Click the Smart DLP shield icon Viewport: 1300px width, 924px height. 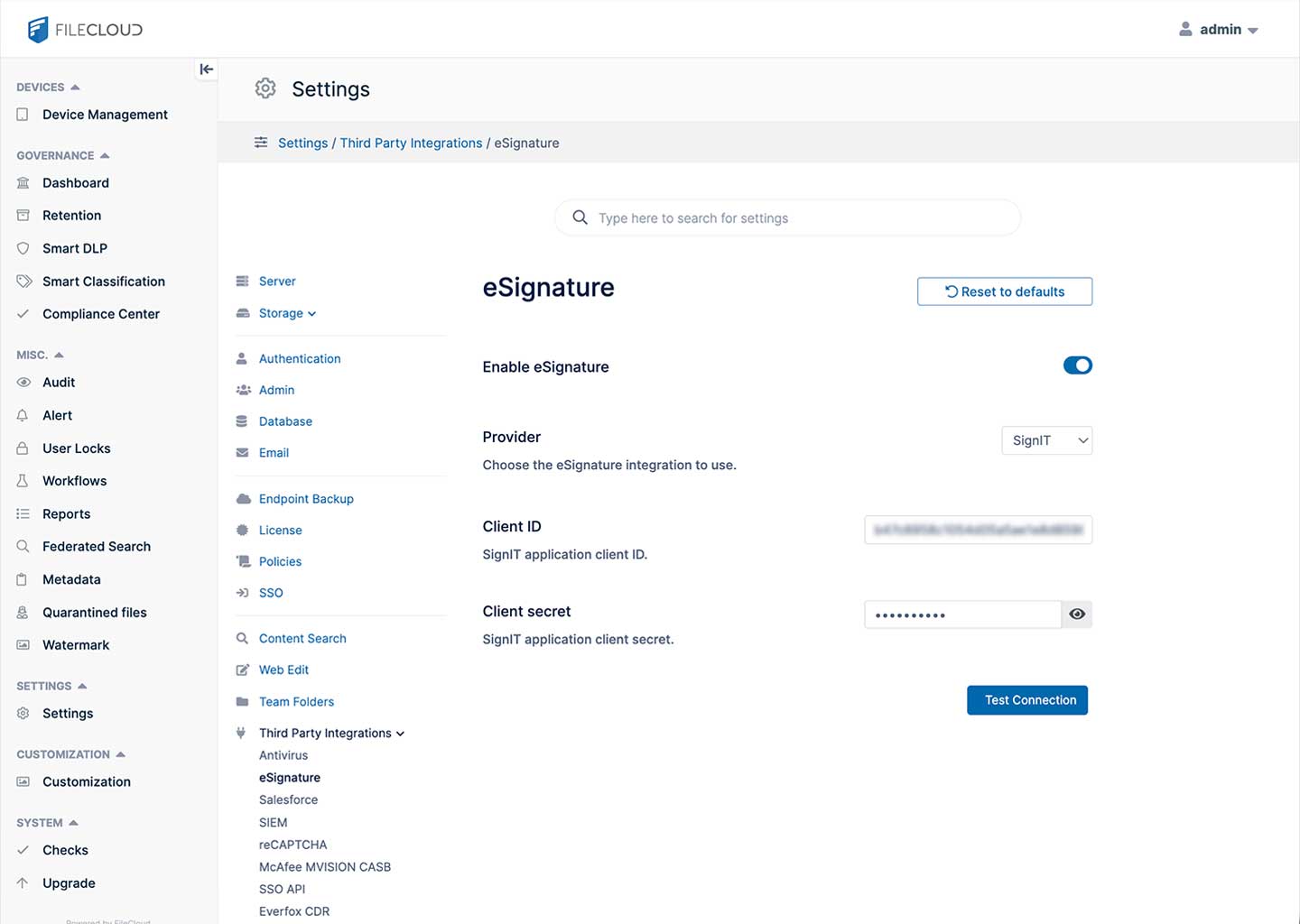23,248
